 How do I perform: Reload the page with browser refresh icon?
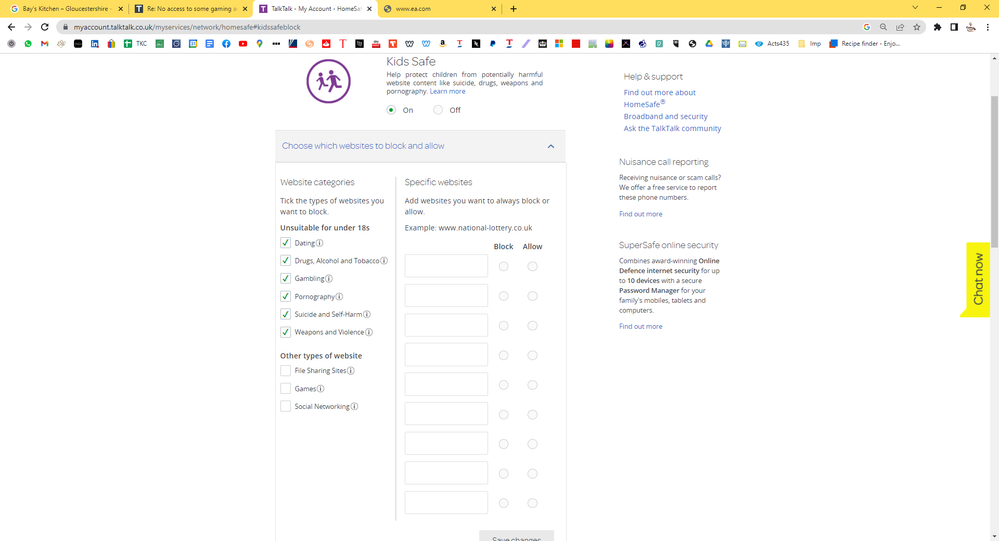point(44,27)
